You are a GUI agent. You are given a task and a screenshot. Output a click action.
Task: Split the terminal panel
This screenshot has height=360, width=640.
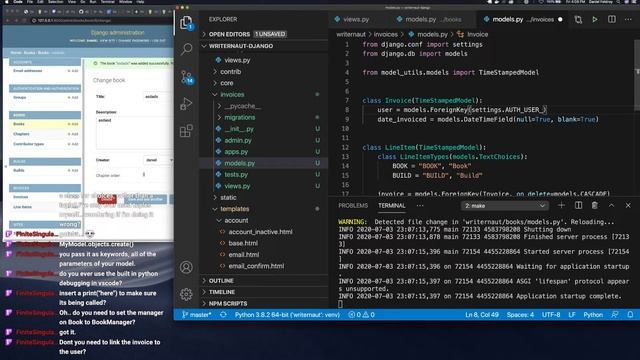(x=578, y=205)
